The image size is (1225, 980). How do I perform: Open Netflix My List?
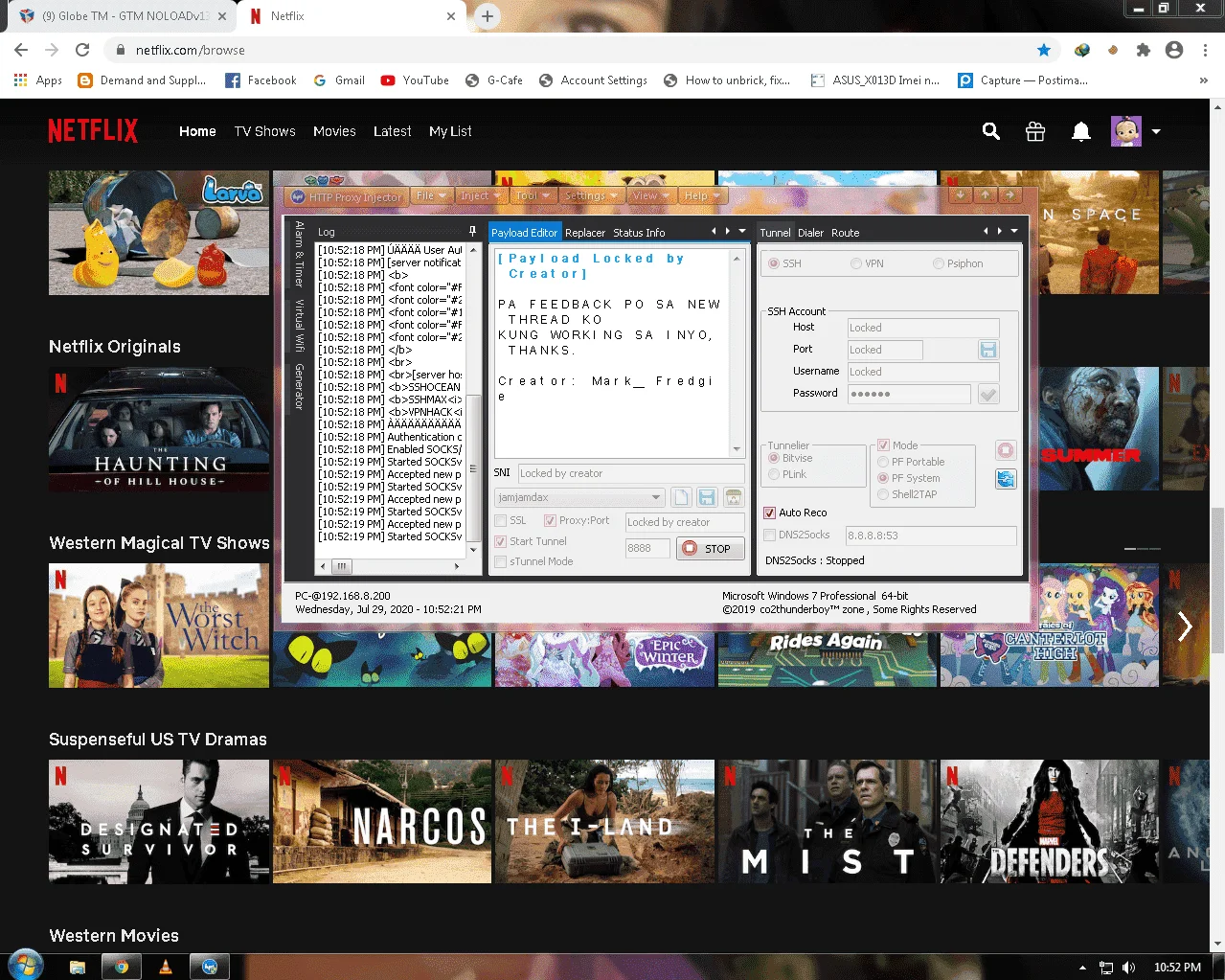450,131
